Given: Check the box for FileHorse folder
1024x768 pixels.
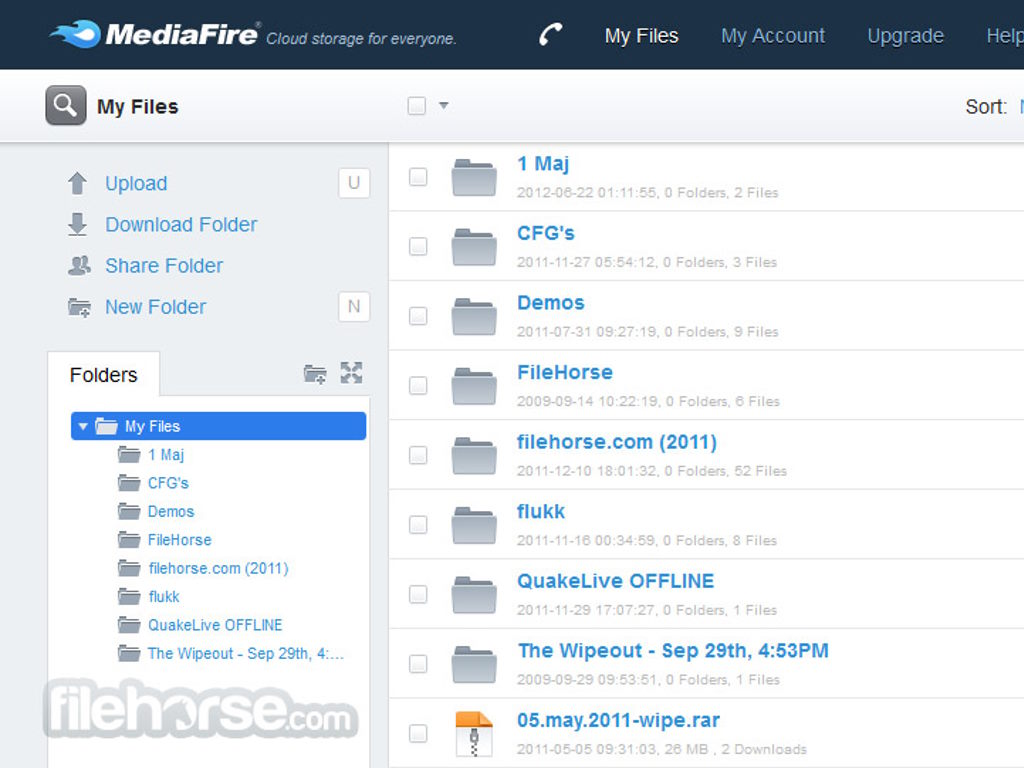Looking at the screenshot, I should 418,385.
